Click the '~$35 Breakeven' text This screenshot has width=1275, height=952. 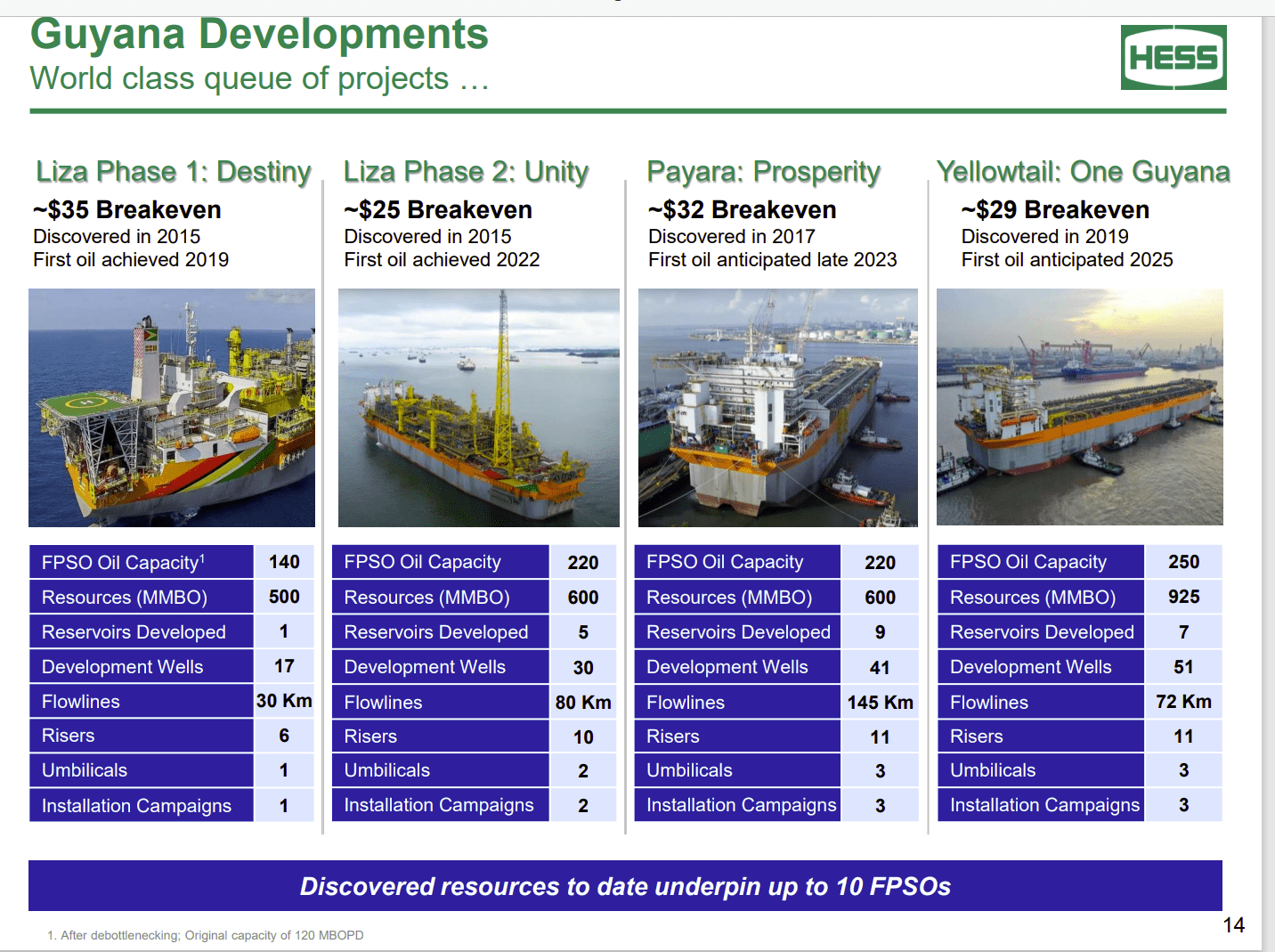(127, 210)
